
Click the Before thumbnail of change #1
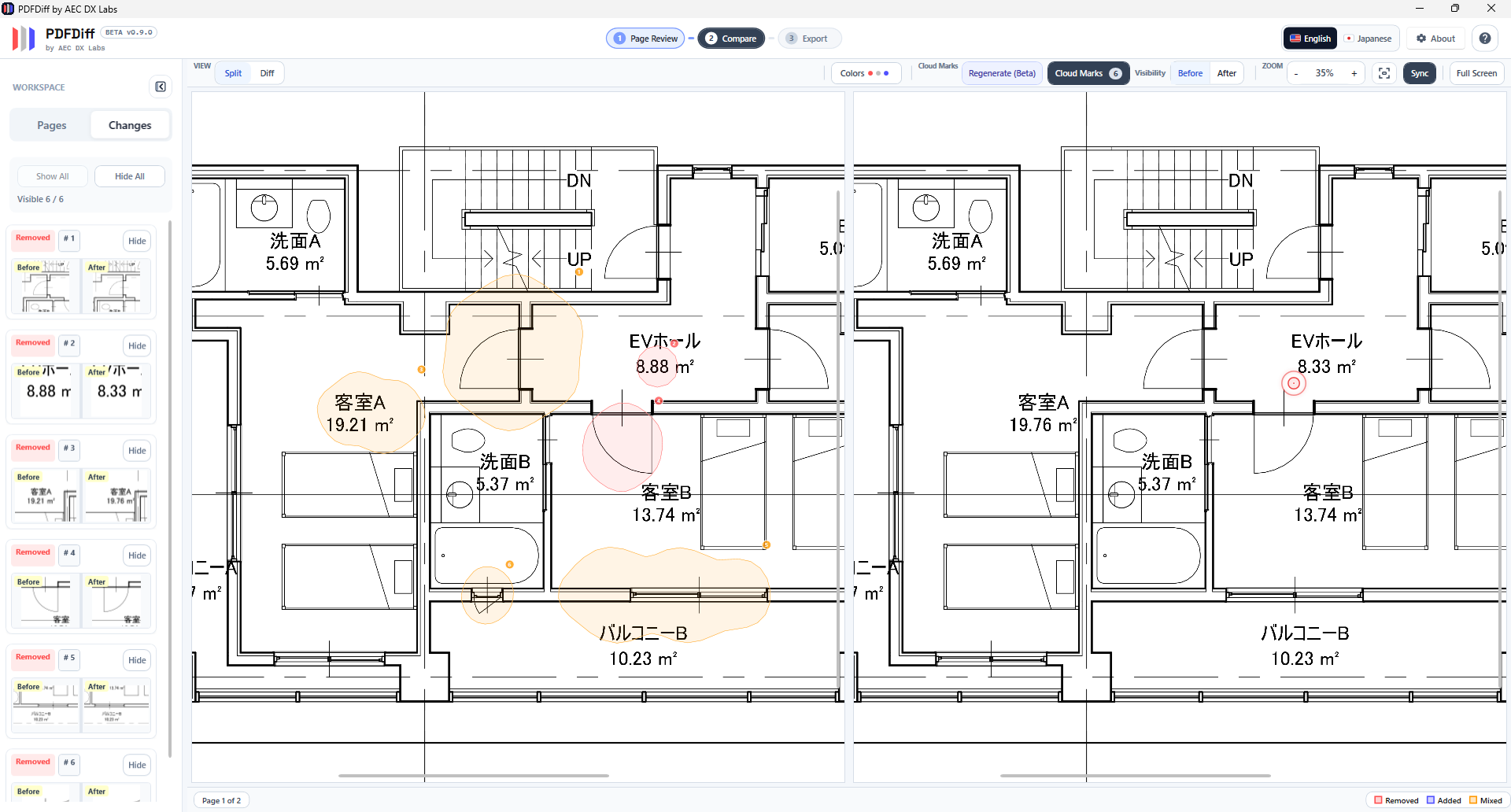pos(44,286)
